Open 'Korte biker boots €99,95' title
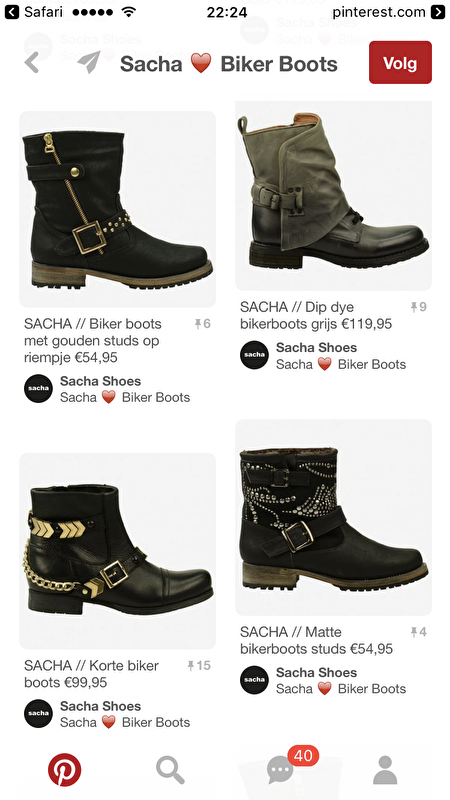Screen dimensions: 450x800 click(x=92, y=674)
